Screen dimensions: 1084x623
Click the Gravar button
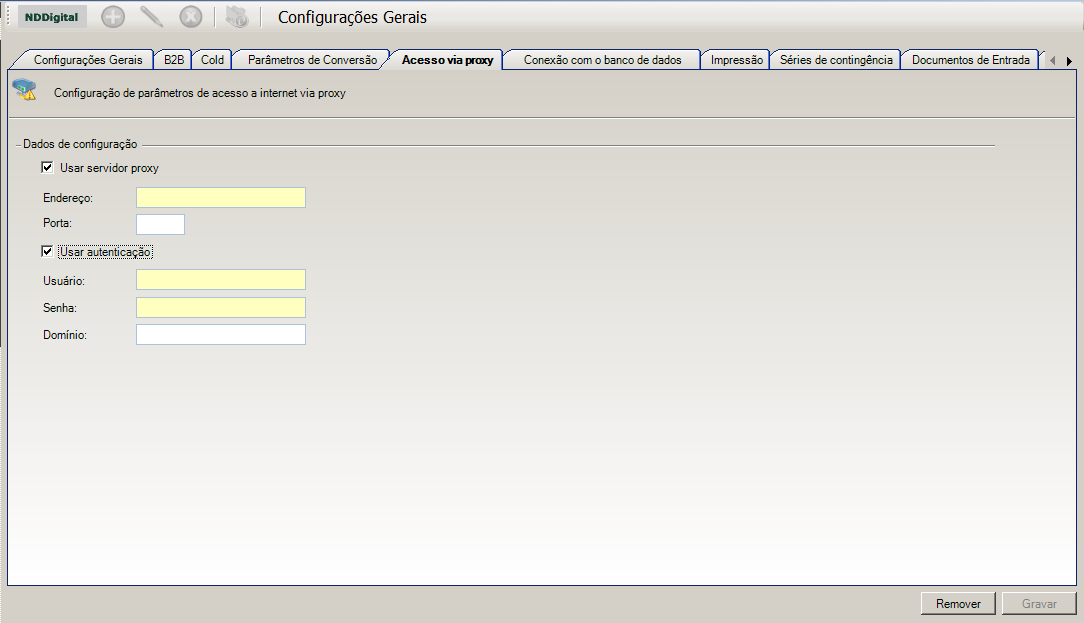click(x=1039, y=604)
